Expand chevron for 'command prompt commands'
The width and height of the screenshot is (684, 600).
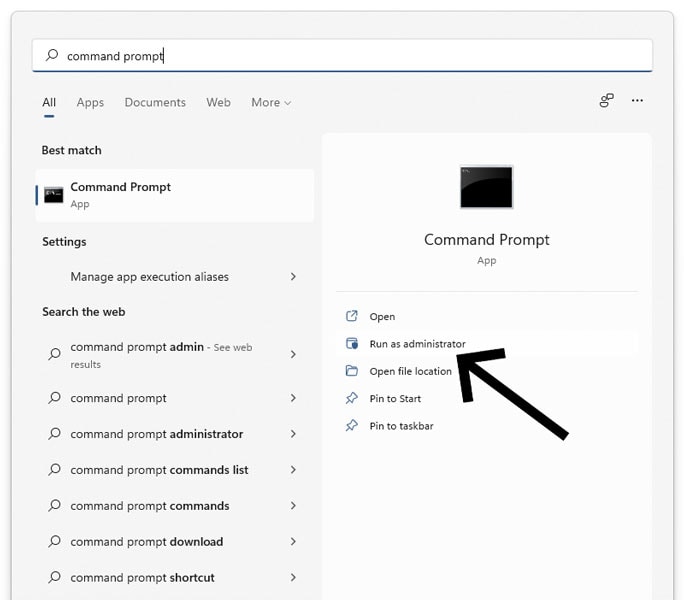coord(293,506)
